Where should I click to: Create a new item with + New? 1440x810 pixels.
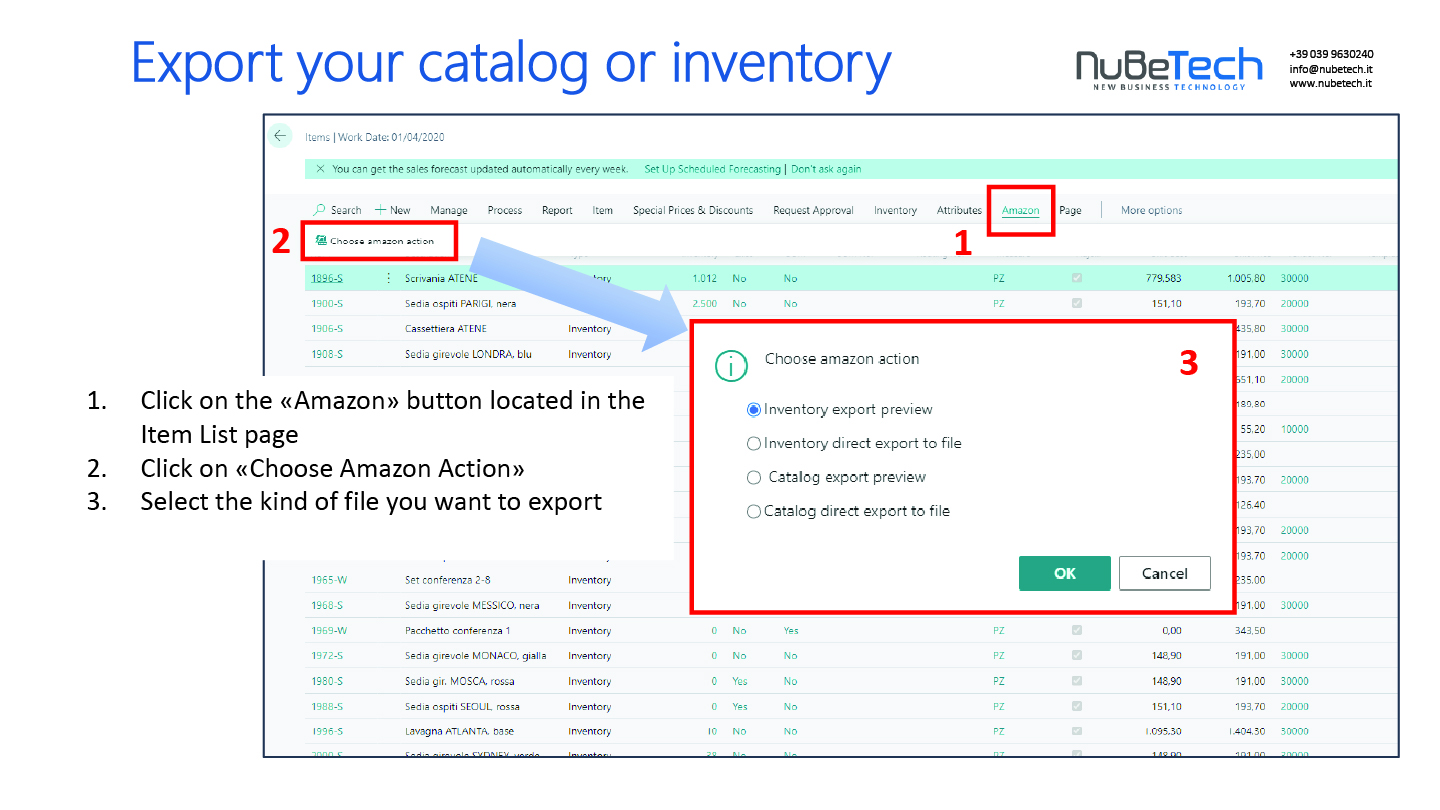coord(393,210)
